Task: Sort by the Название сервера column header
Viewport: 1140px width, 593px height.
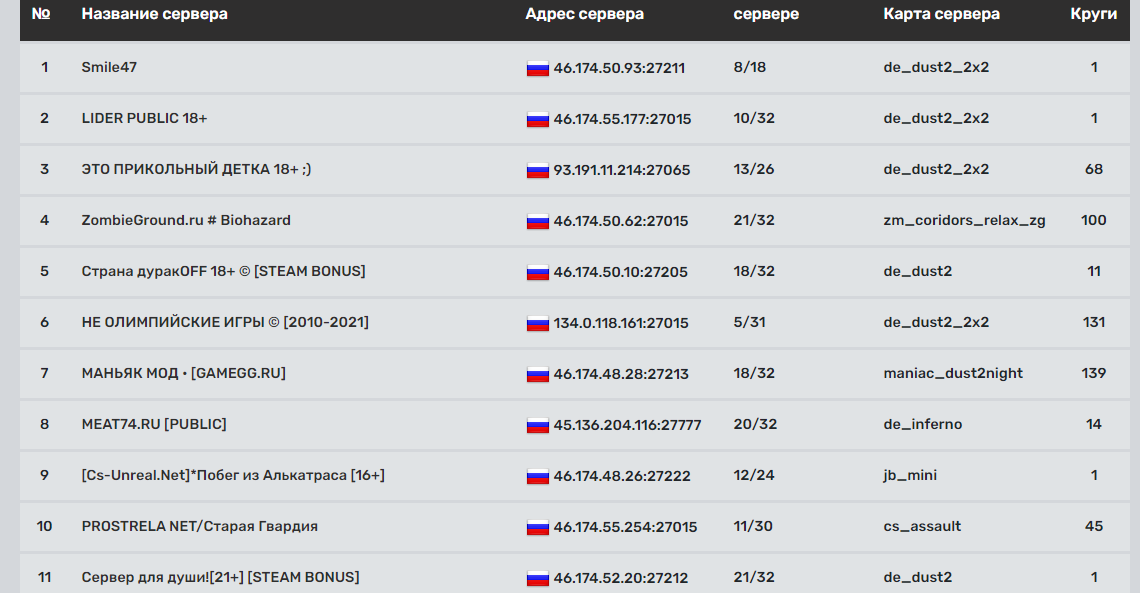Action: click(154, 14)
